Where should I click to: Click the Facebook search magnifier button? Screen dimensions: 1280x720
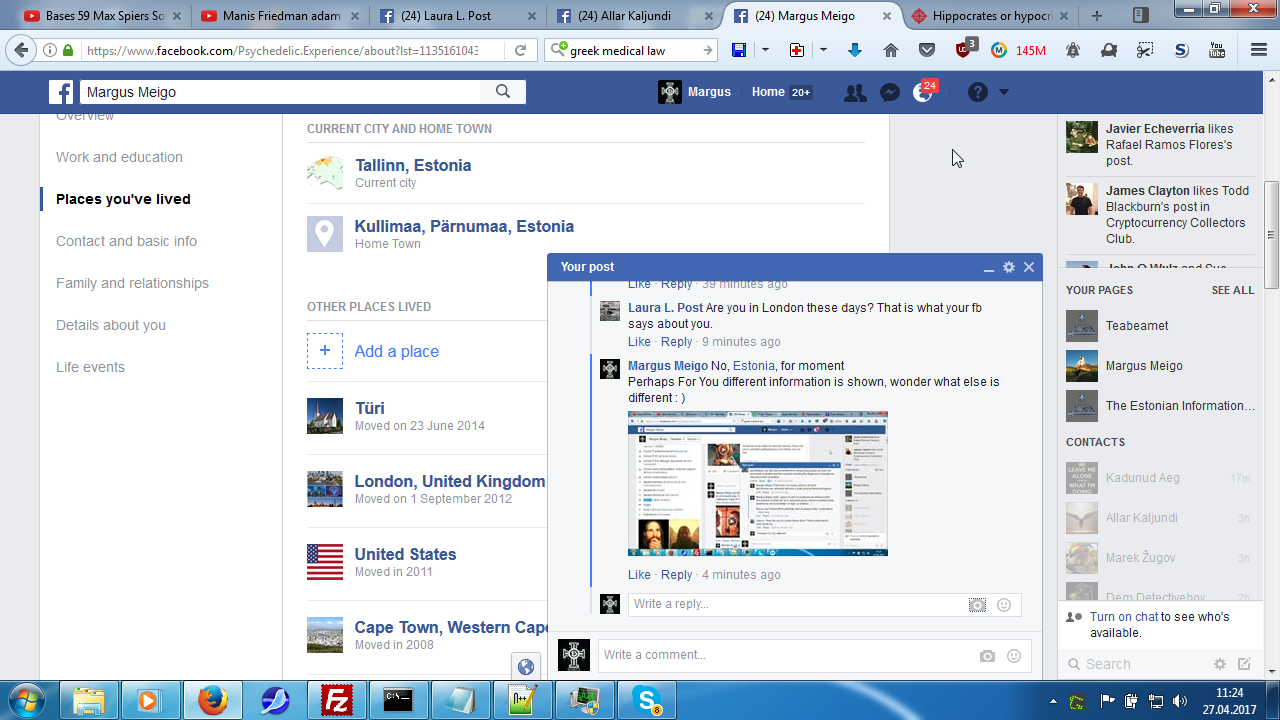pos(503,92)
